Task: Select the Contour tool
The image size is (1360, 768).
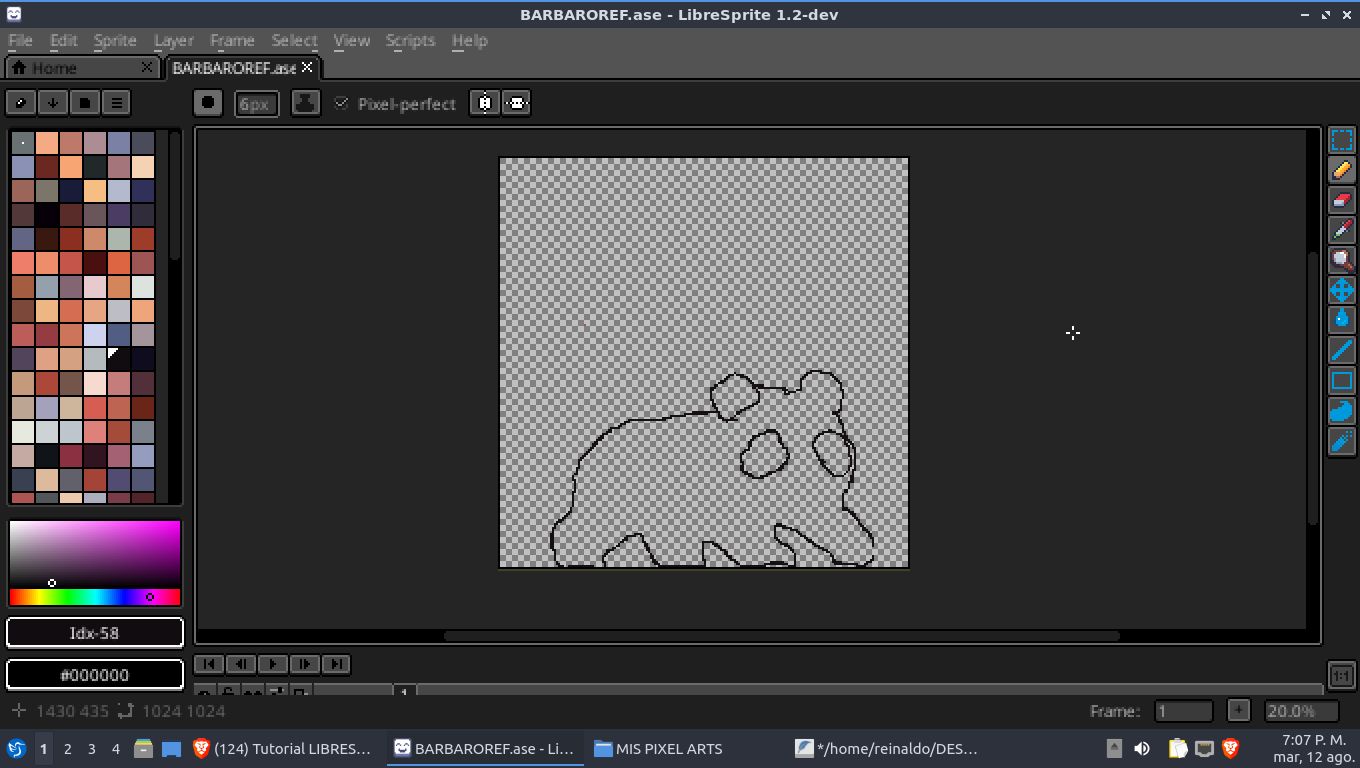Action: pos(1341,410)
